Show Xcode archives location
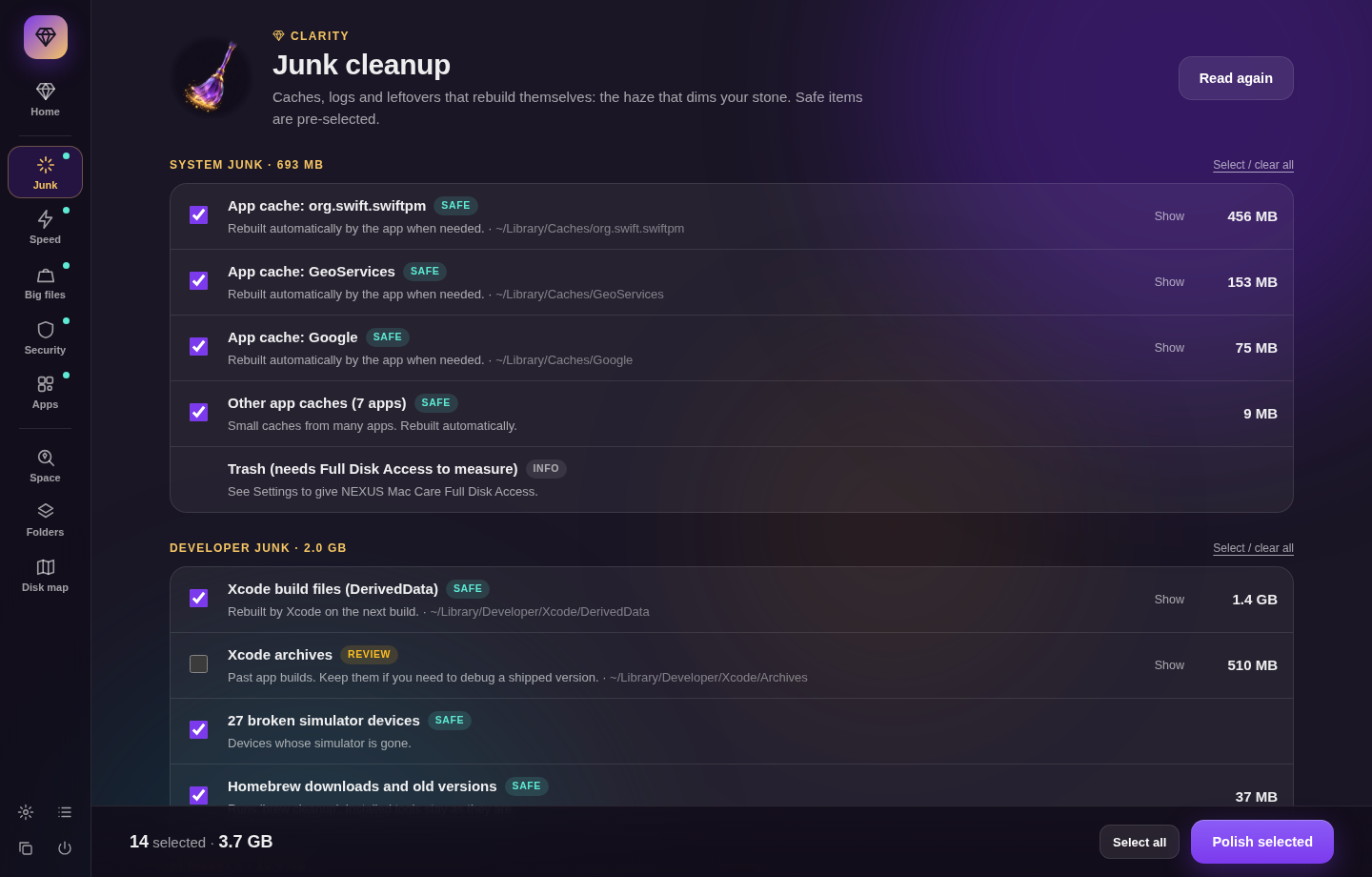 tap(1169, 665)
